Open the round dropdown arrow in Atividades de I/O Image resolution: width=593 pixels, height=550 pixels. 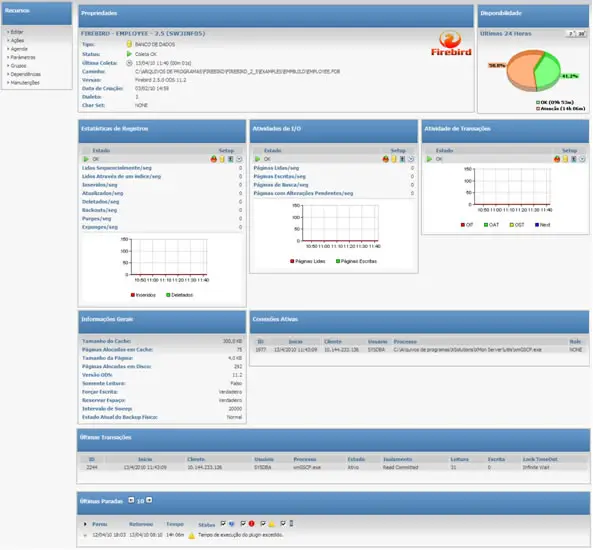pos(411,159)
